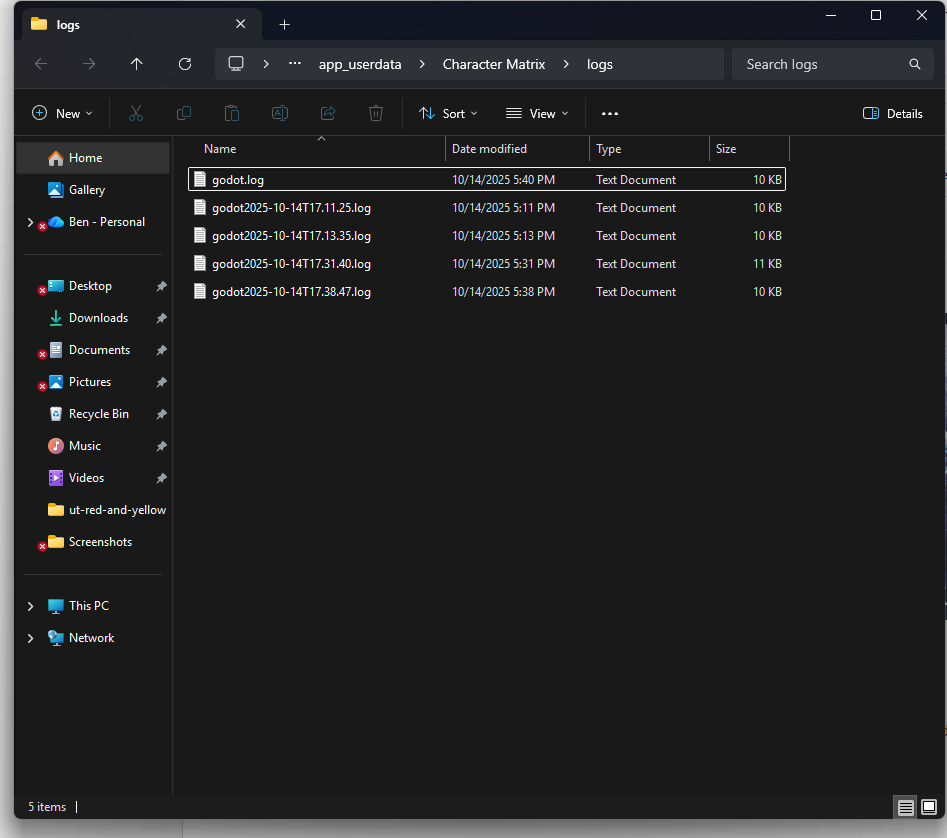Click the Rename icon in toolbar

[280, 114]
